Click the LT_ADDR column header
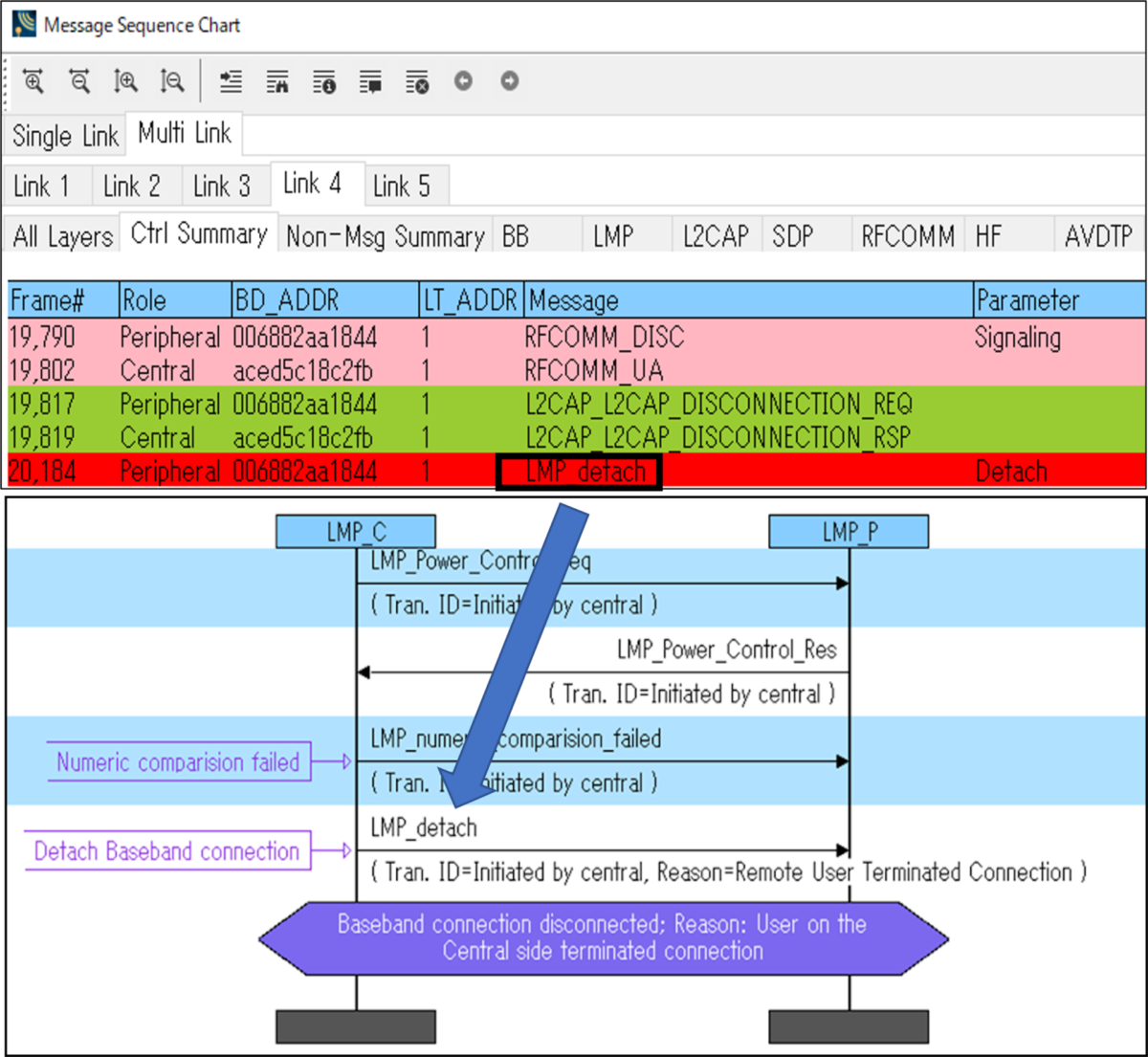 tap(473, 300)
